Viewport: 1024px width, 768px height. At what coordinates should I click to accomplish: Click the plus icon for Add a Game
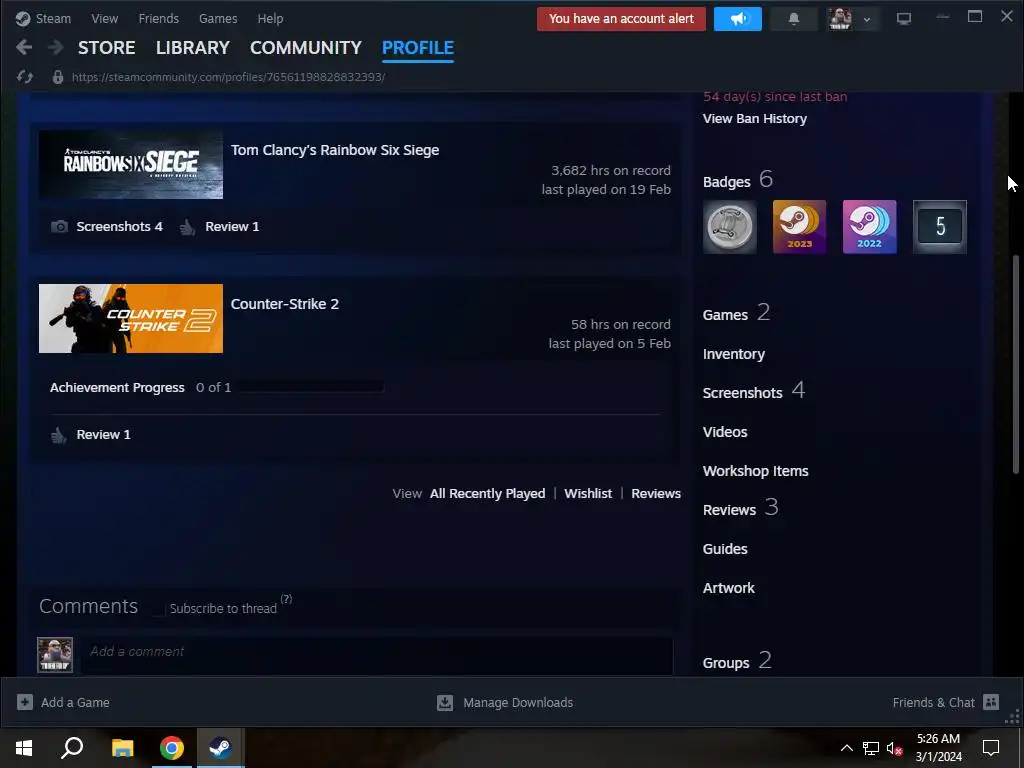click(25, 702)
